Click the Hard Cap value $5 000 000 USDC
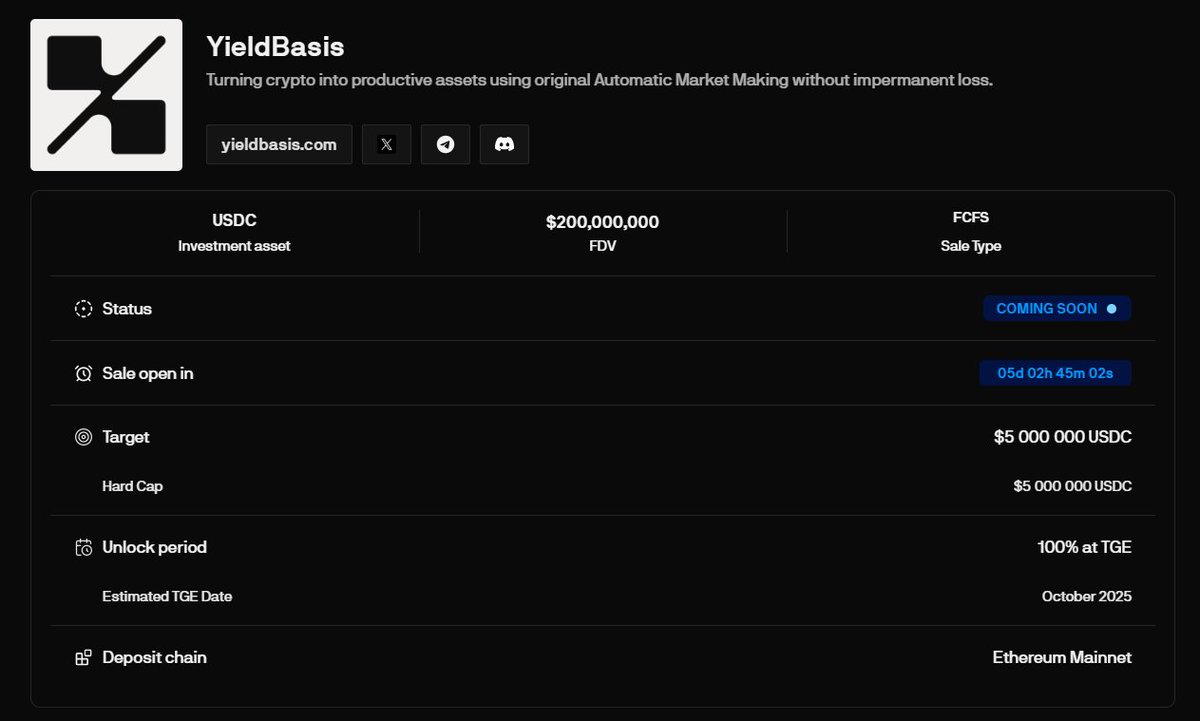Viewport: 1200px width, 721px height. tap(1073, 486)
